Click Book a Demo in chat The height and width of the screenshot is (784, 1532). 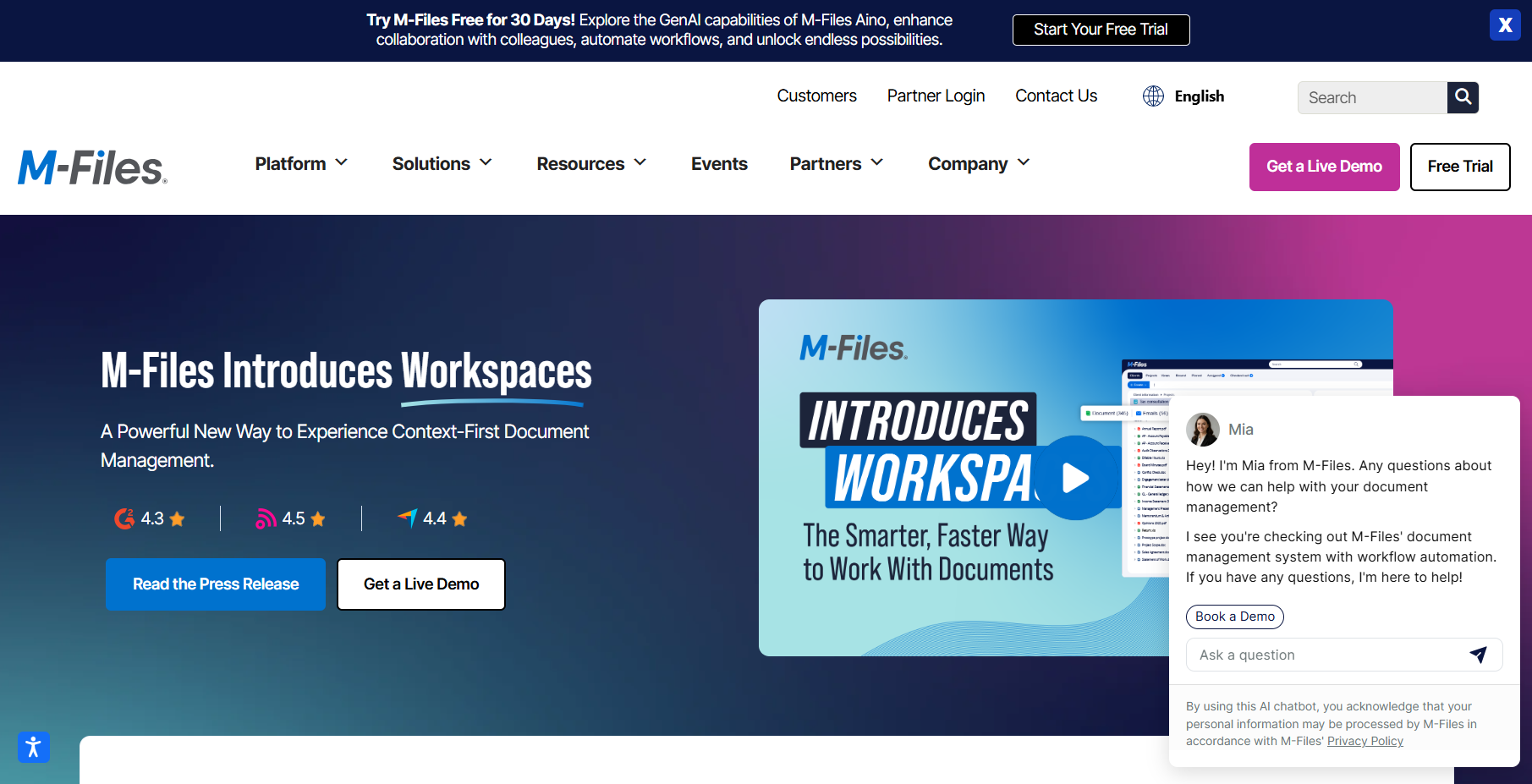pos(1234,617)
